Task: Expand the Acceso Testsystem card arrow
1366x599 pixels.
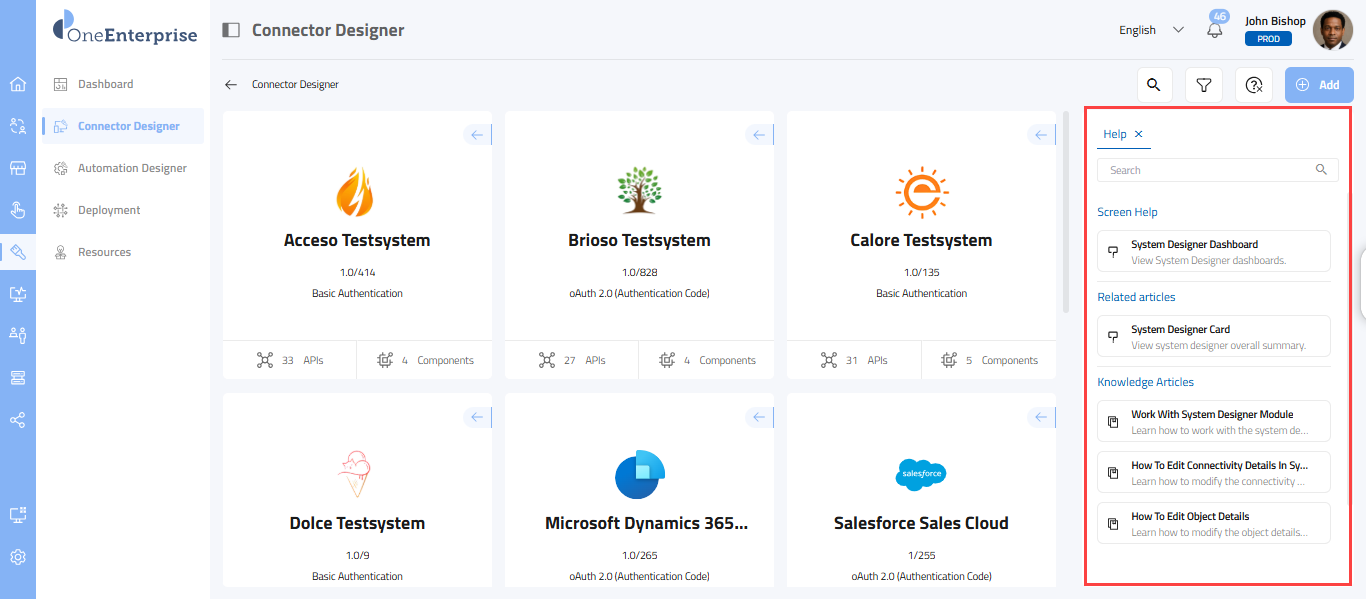Action: click(477, 135)
